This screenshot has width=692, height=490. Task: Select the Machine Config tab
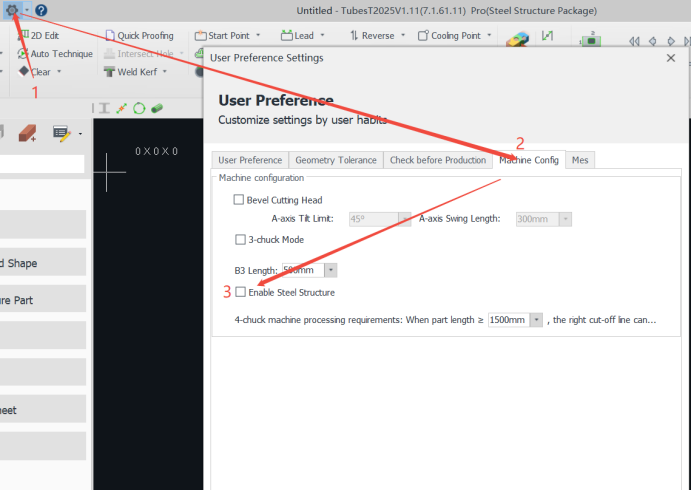529,160
